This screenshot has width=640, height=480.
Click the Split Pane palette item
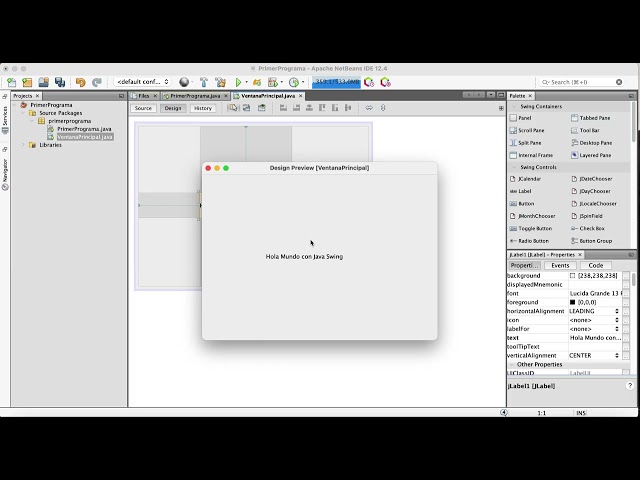tap(525, 143)
